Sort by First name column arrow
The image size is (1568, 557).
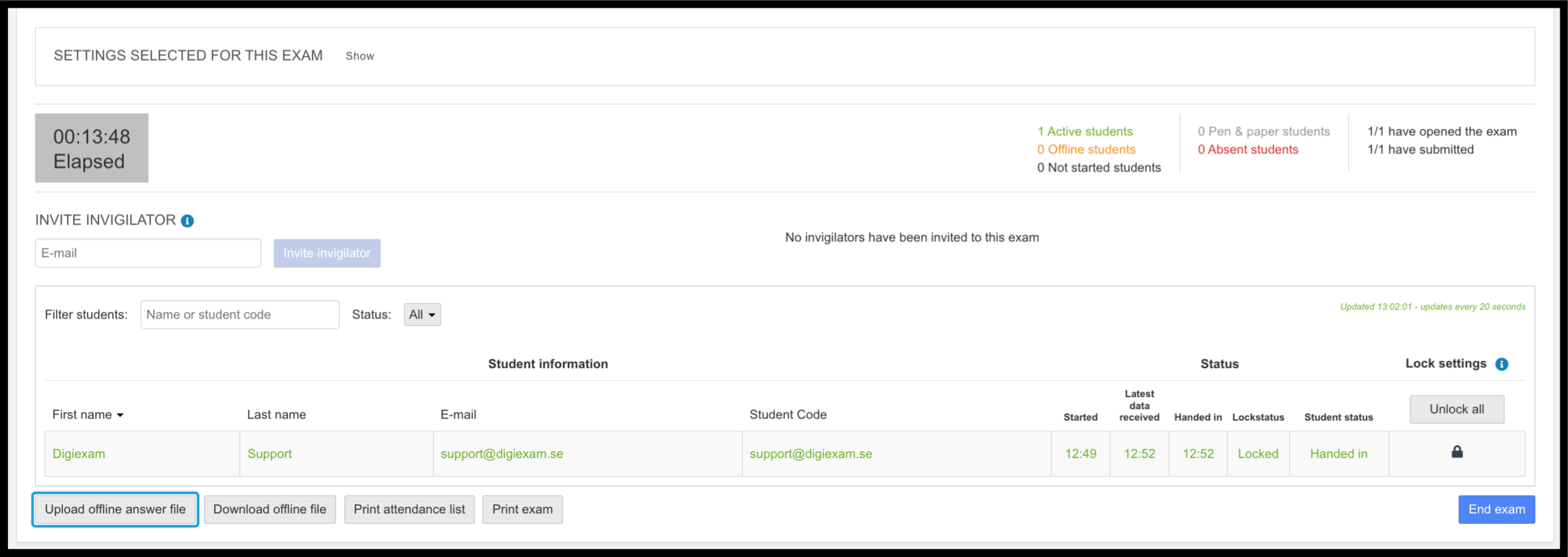point(120,415)
